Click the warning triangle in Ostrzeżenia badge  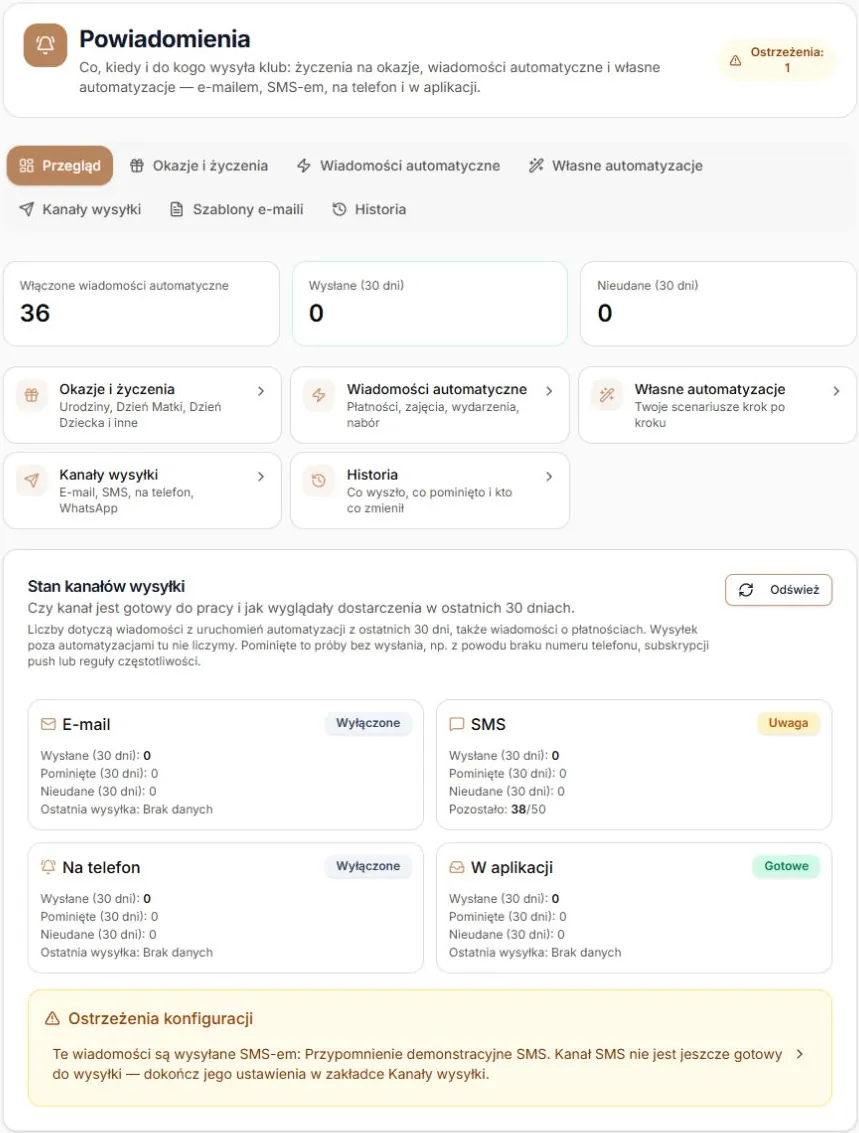point(735,61)
